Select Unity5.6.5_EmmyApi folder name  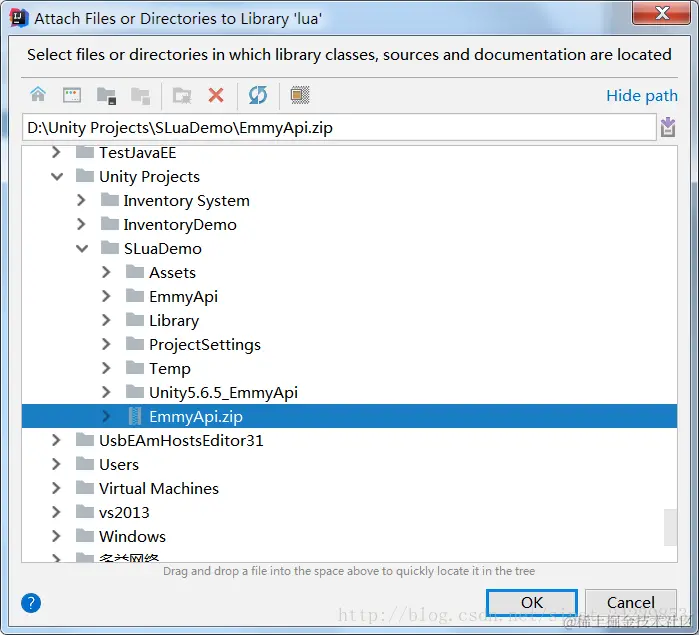(223, 393)
